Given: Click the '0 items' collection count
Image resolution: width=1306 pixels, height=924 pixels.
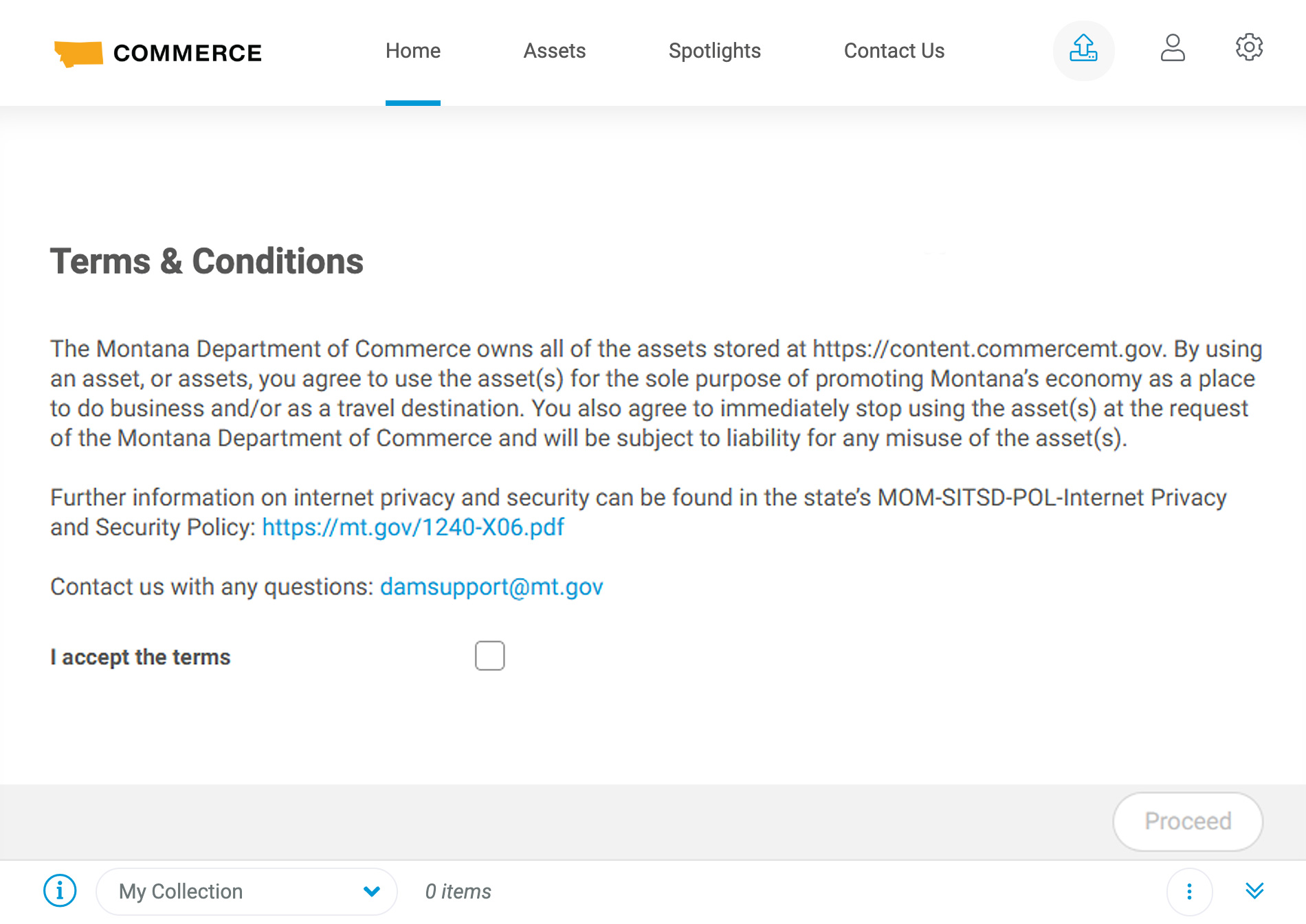Looking at the screenshot, I should (458, 892).
